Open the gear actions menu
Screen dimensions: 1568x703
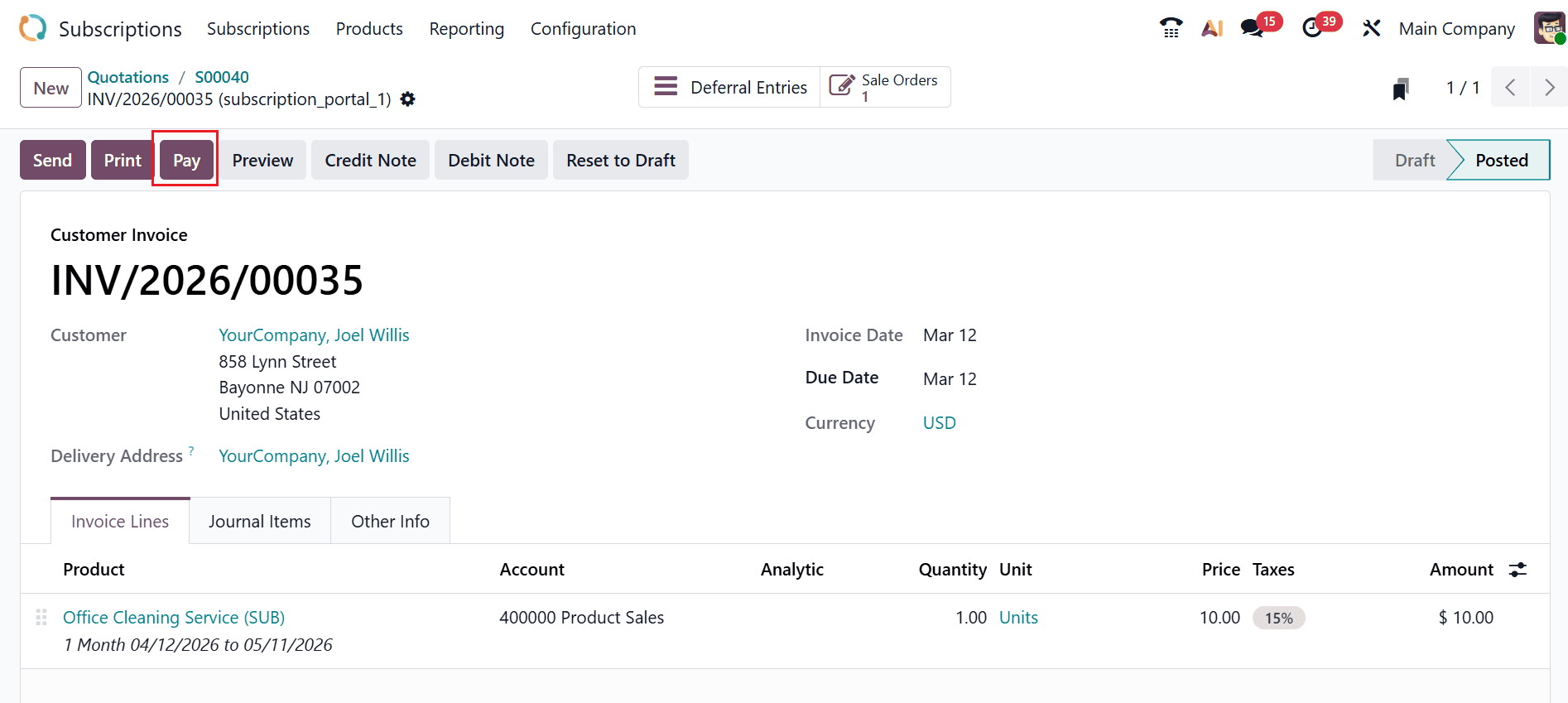tap(407, 99)
